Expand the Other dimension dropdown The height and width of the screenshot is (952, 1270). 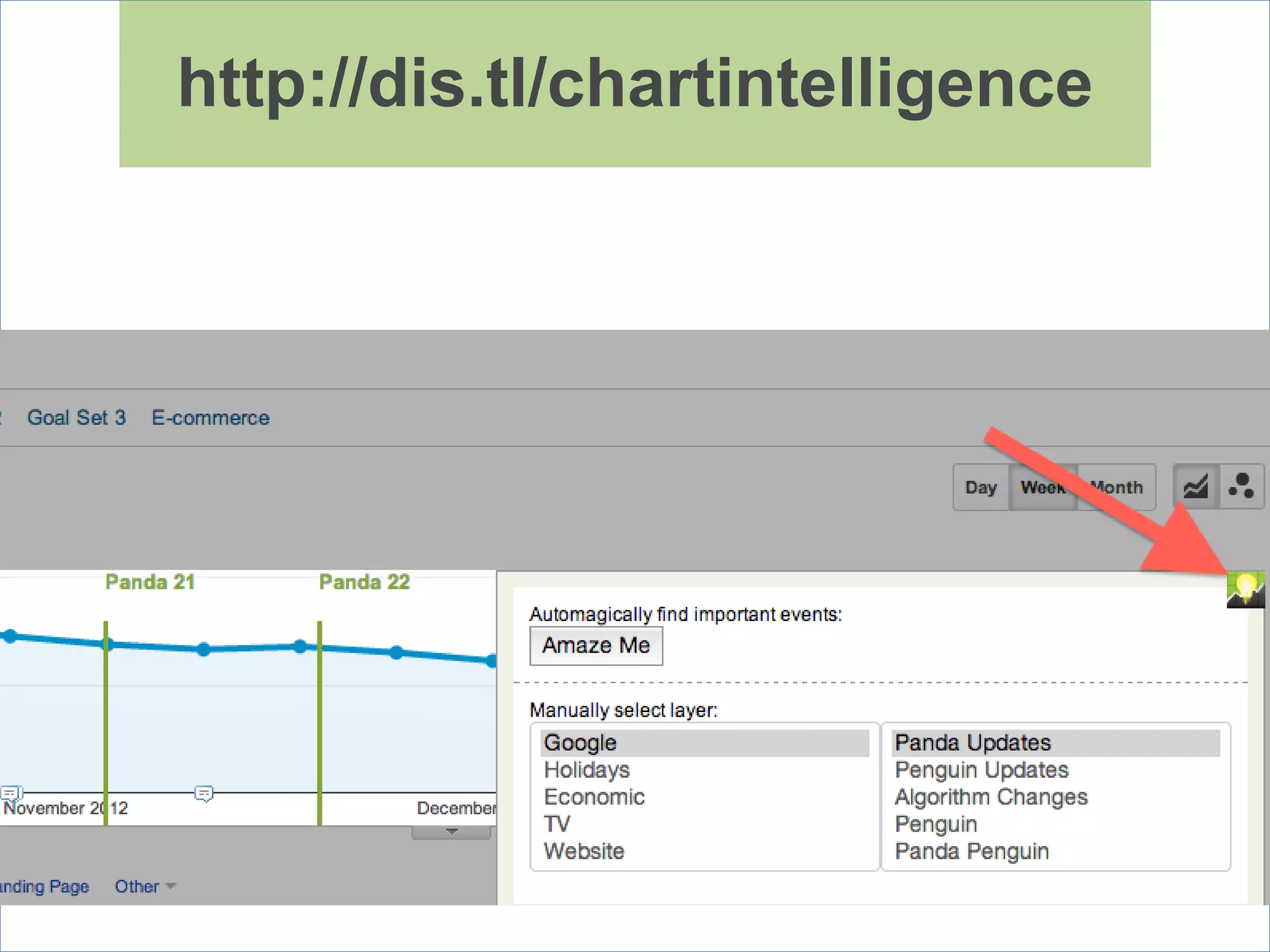145,886
